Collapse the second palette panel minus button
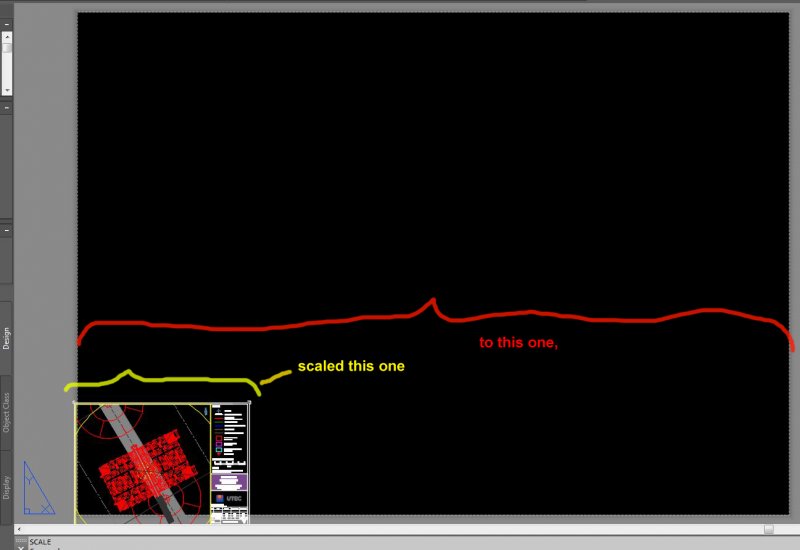 [x=7, y=108]
